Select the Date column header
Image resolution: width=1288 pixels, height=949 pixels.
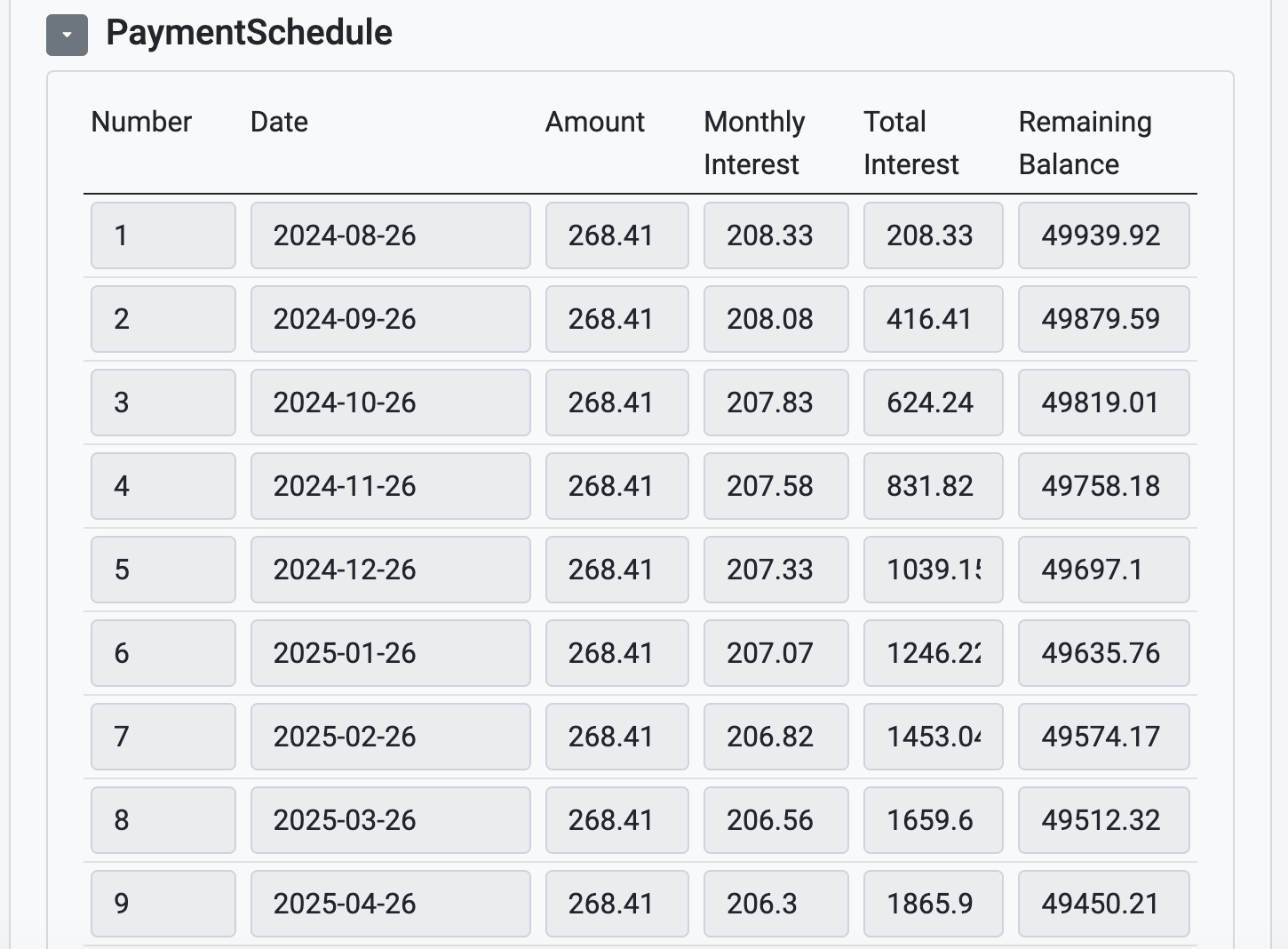(278, 122)
